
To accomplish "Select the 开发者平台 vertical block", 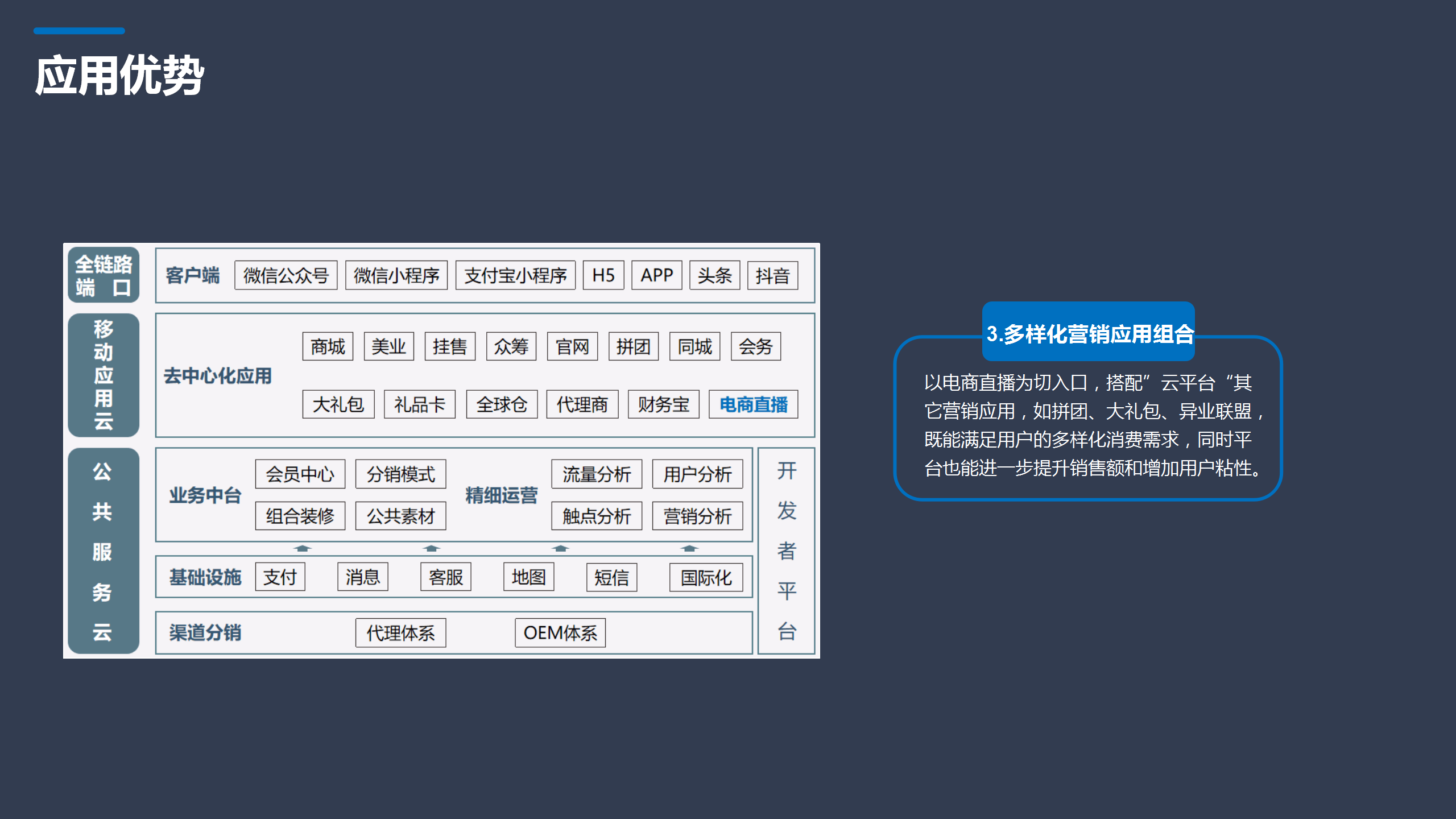I will 787,551.
